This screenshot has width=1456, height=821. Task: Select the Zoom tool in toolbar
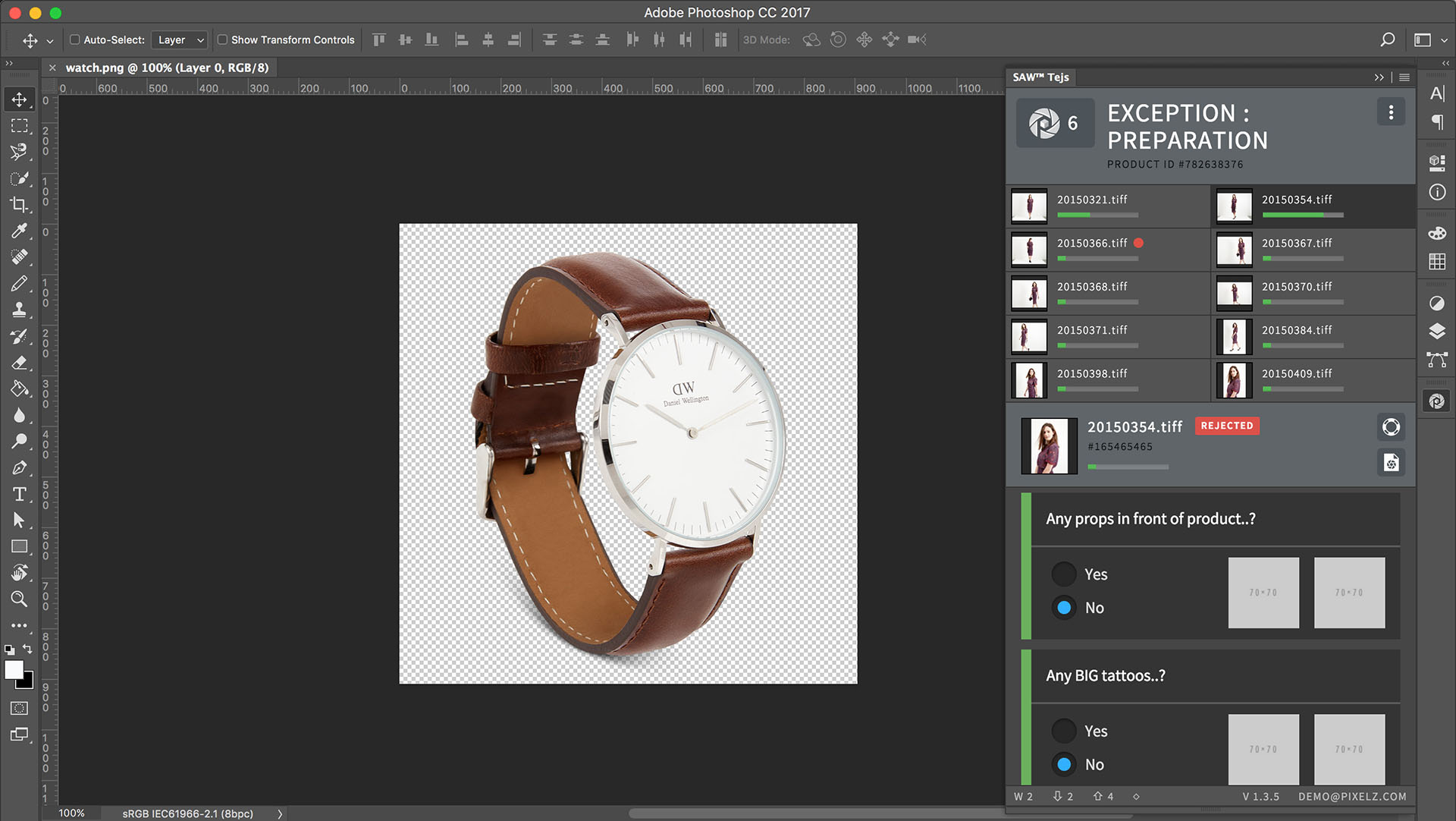point(19,599)
